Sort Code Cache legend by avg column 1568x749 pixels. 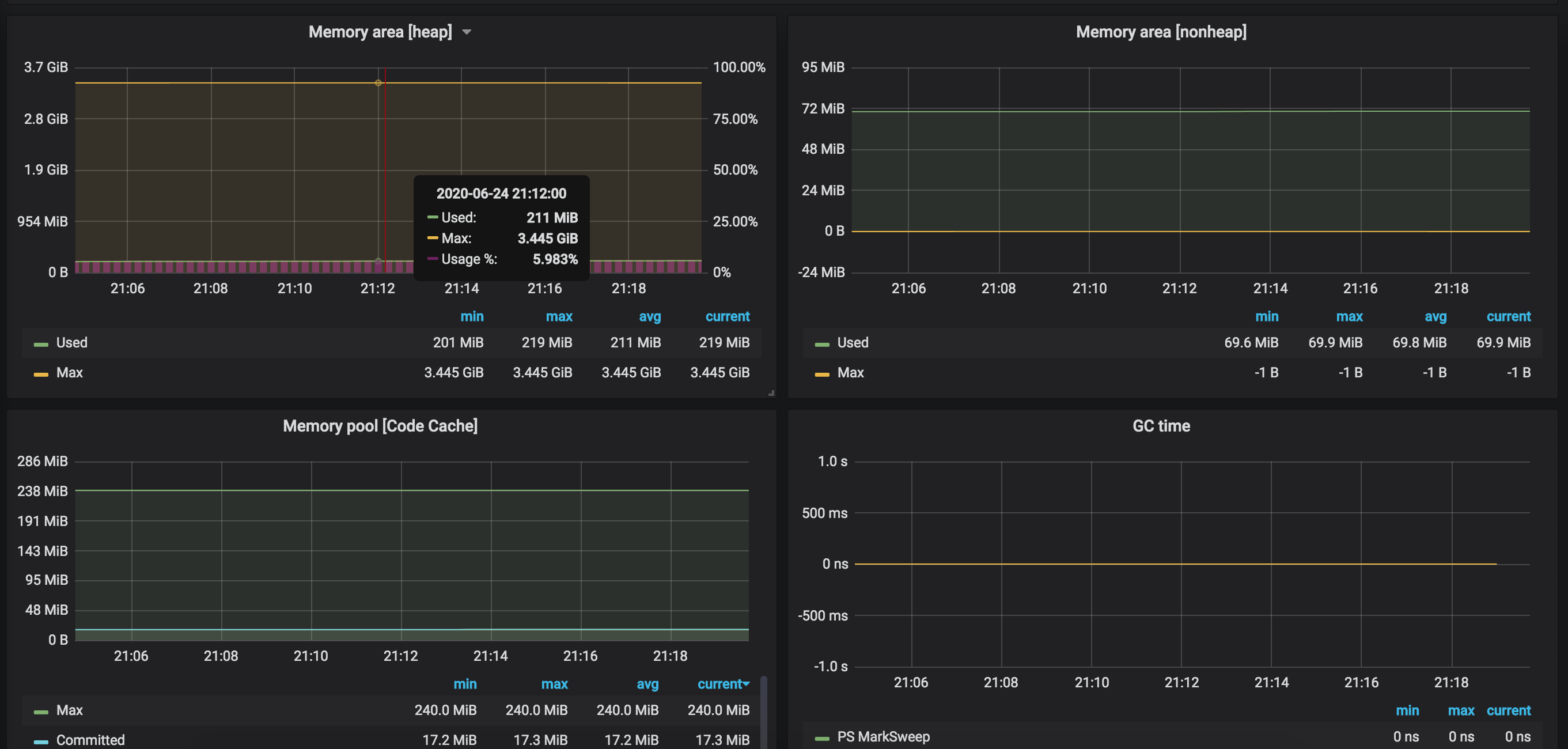coord(647,684)
